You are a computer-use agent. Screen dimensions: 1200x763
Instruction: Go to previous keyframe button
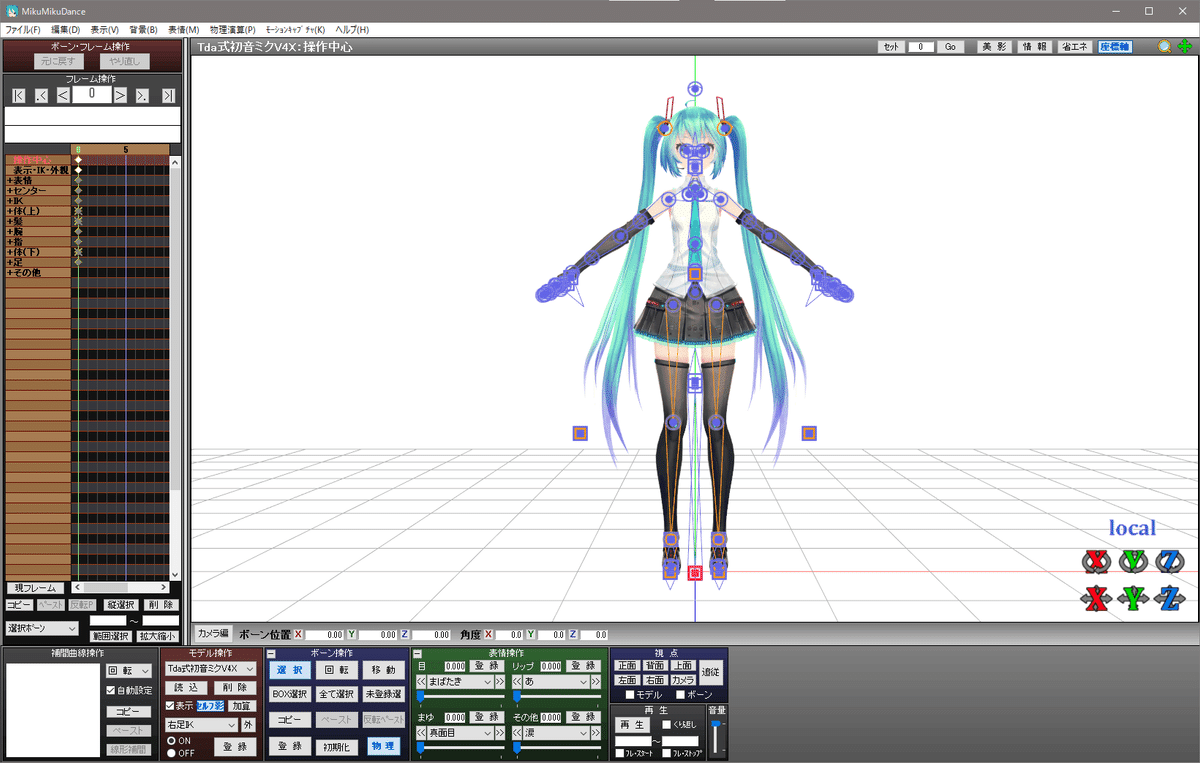click(x=41, y=95)
